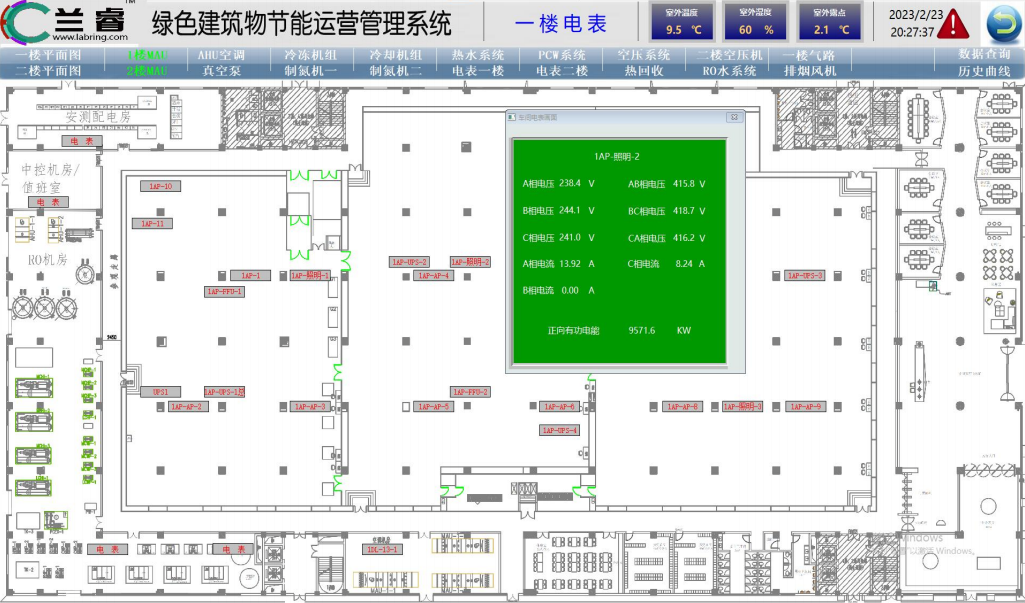
Task: Close the meter data popup window
Action: pyautogui.click(x=734, y=117)
